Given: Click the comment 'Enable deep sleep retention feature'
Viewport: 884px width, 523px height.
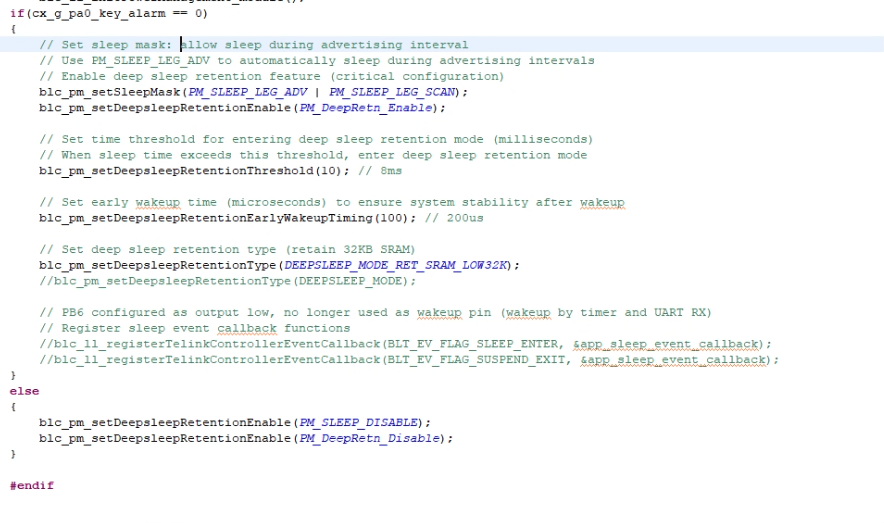Looking at the screenshot, I should click(x=272, y=76).
